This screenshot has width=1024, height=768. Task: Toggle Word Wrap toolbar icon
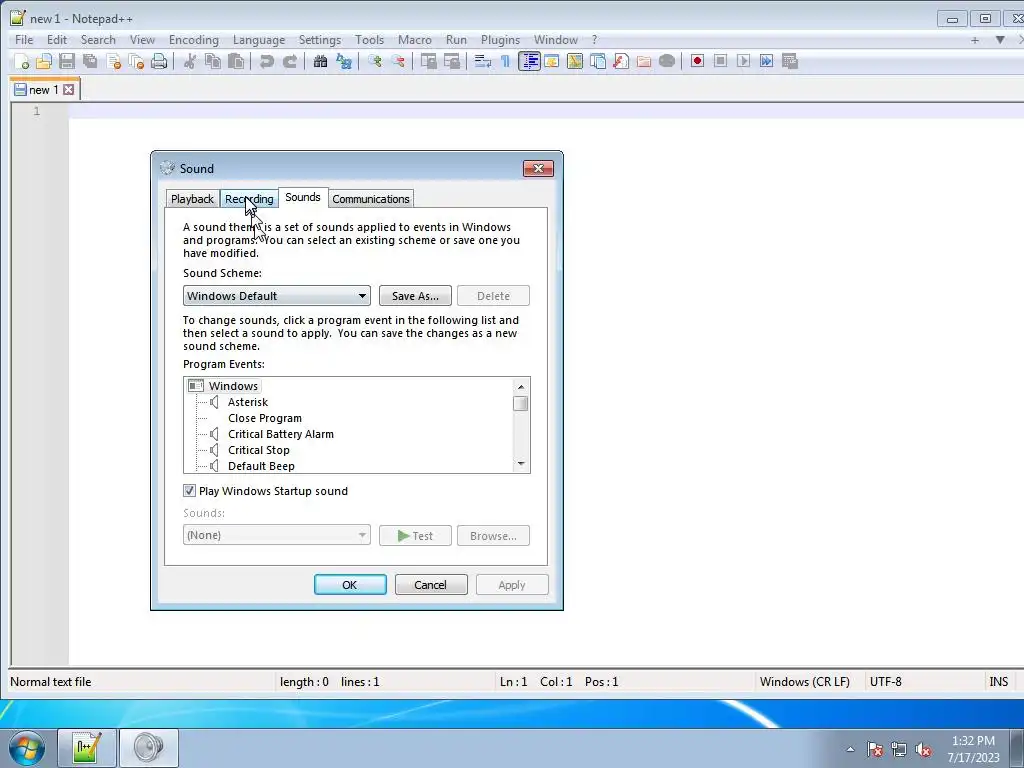pos(483,61)
